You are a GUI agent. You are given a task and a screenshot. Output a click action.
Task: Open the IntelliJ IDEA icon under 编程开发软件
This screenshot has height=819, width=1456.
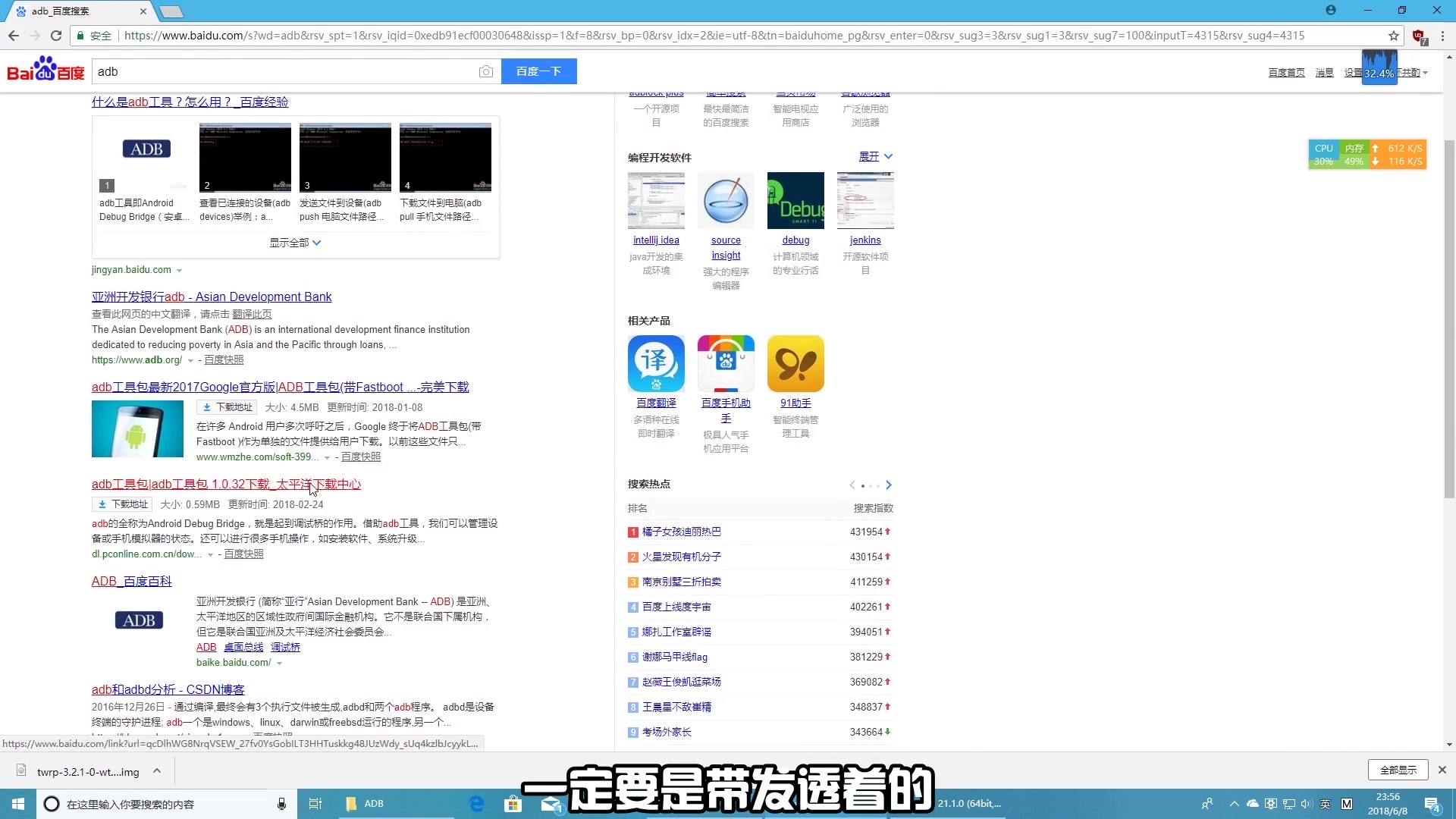[655, 200]
